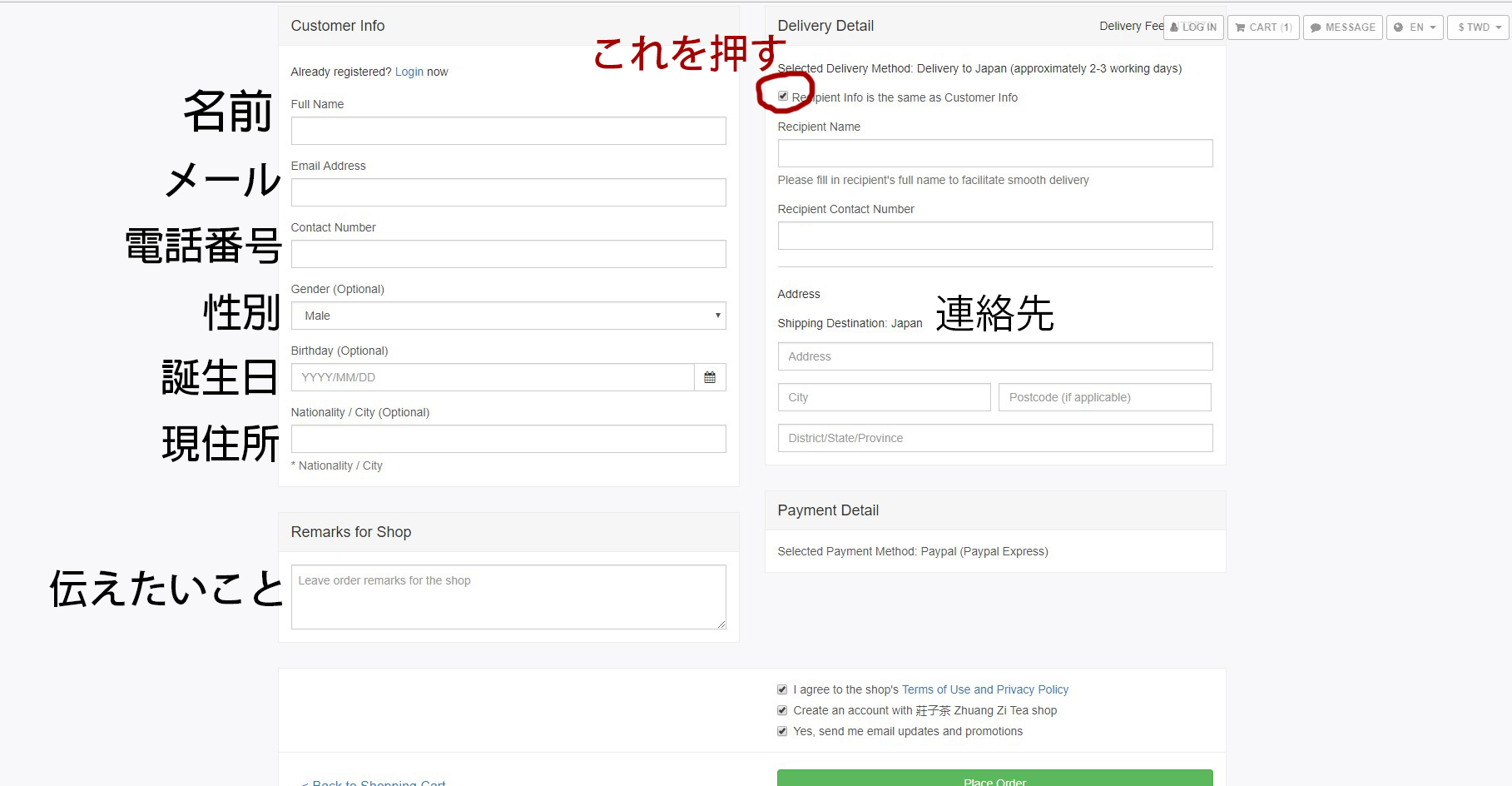Open the MESSAGE chat button
Image resolution: width=1512 pixels, height=786 pixels.
click(1342, 27)
